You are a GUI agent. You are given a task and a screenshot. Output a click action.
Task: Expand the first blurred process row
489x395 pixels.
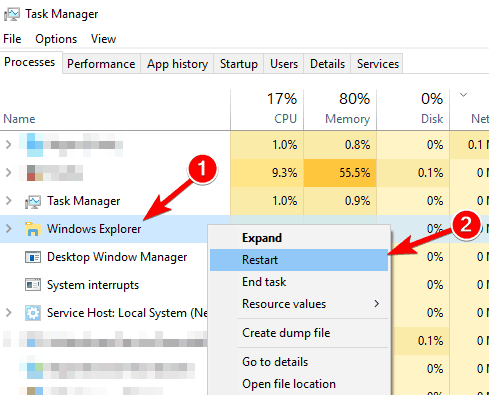point(9,145)
